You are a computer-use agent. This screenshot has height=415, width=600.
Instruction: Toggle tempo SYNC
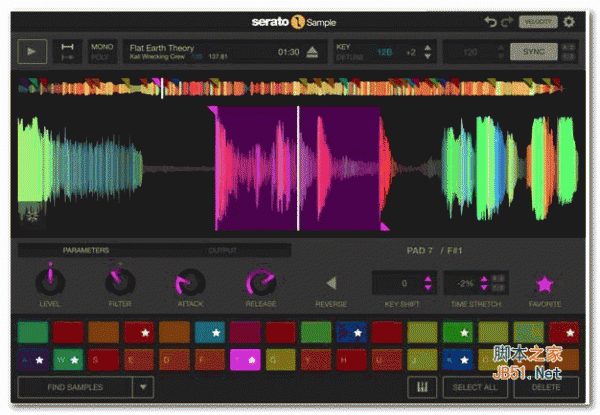tap(533, 52)
